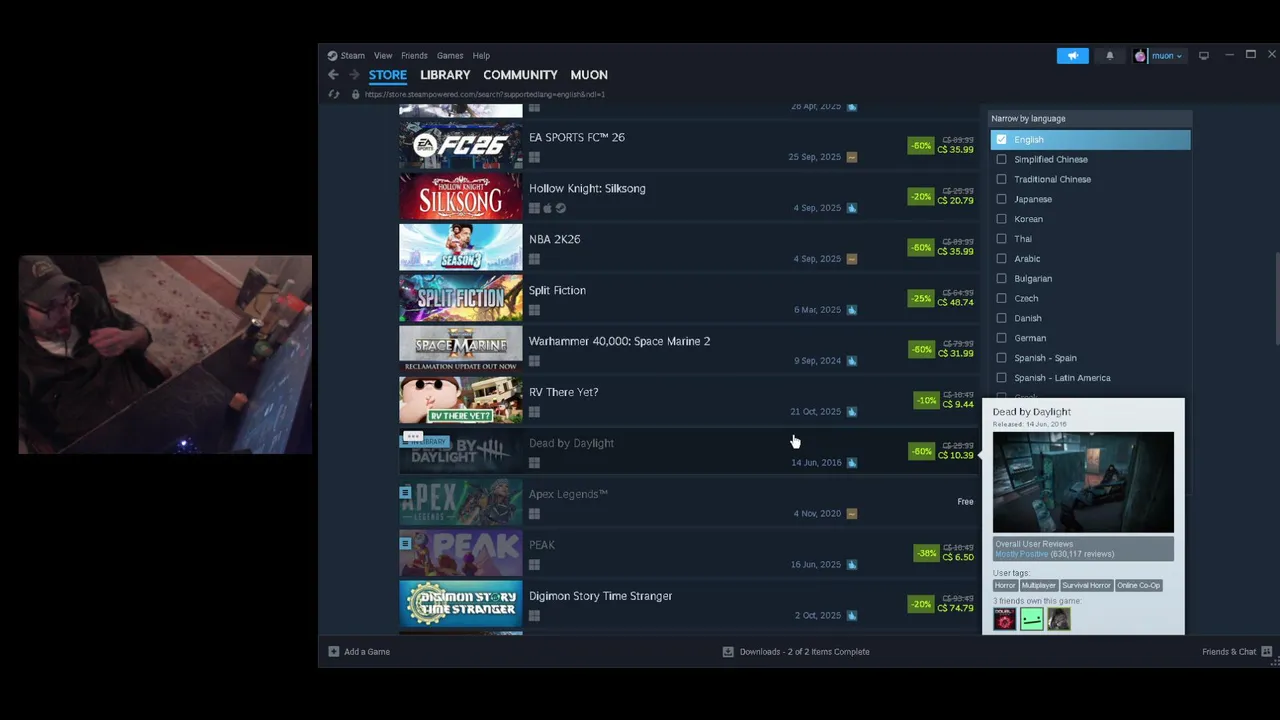This screenshot has width=1280, height=720.
Task: Click the page vertical scrollbar
Action: (x=1276, y=300)
